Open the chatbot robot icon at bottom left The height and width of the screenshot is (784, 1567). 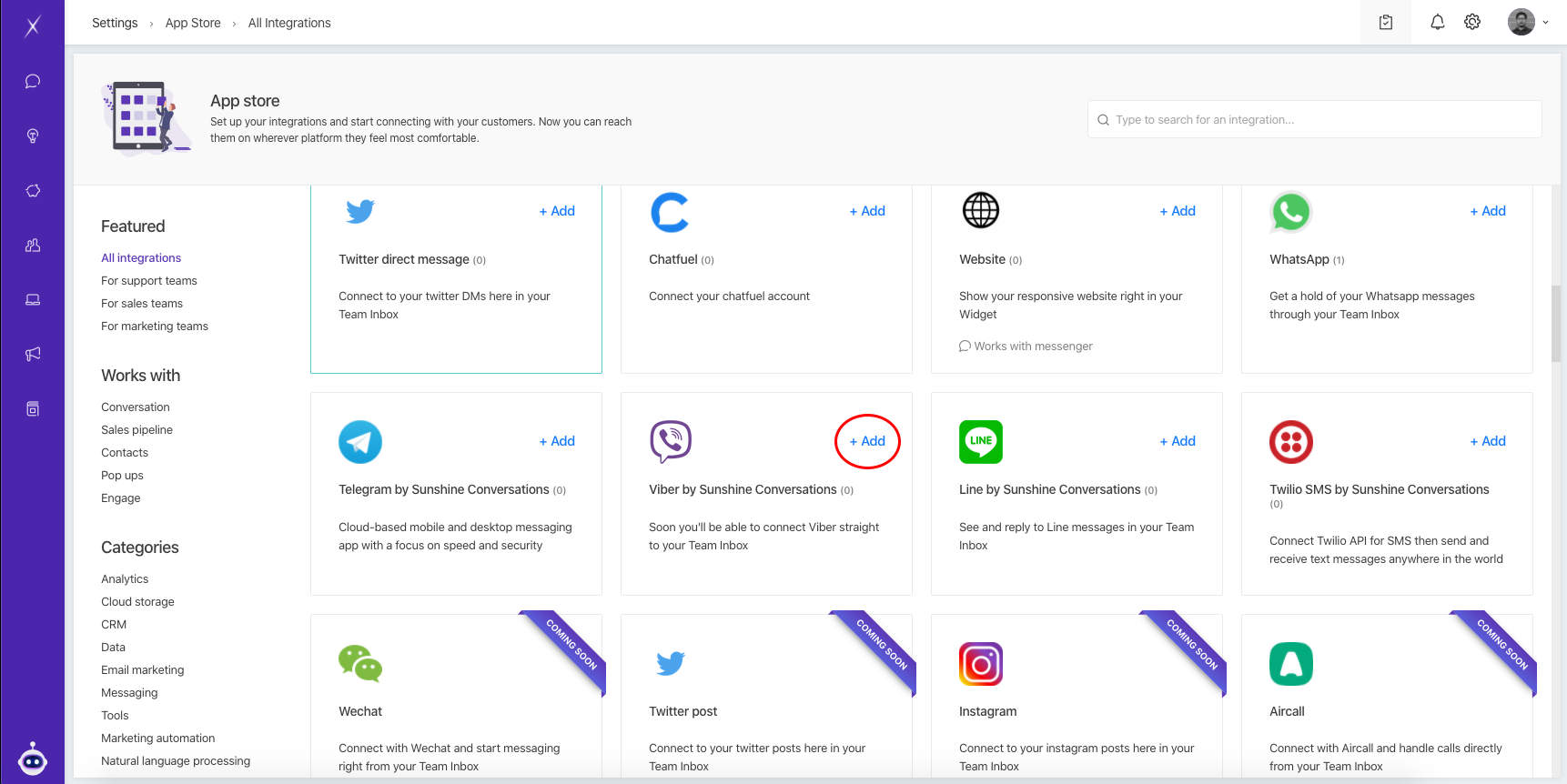click(x=33, y=759)
